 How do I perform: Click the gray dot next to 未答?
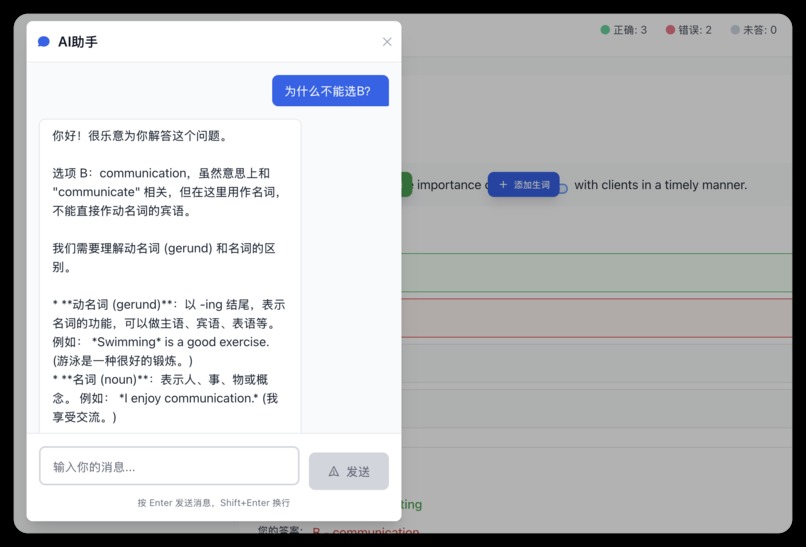coord(735,30)
